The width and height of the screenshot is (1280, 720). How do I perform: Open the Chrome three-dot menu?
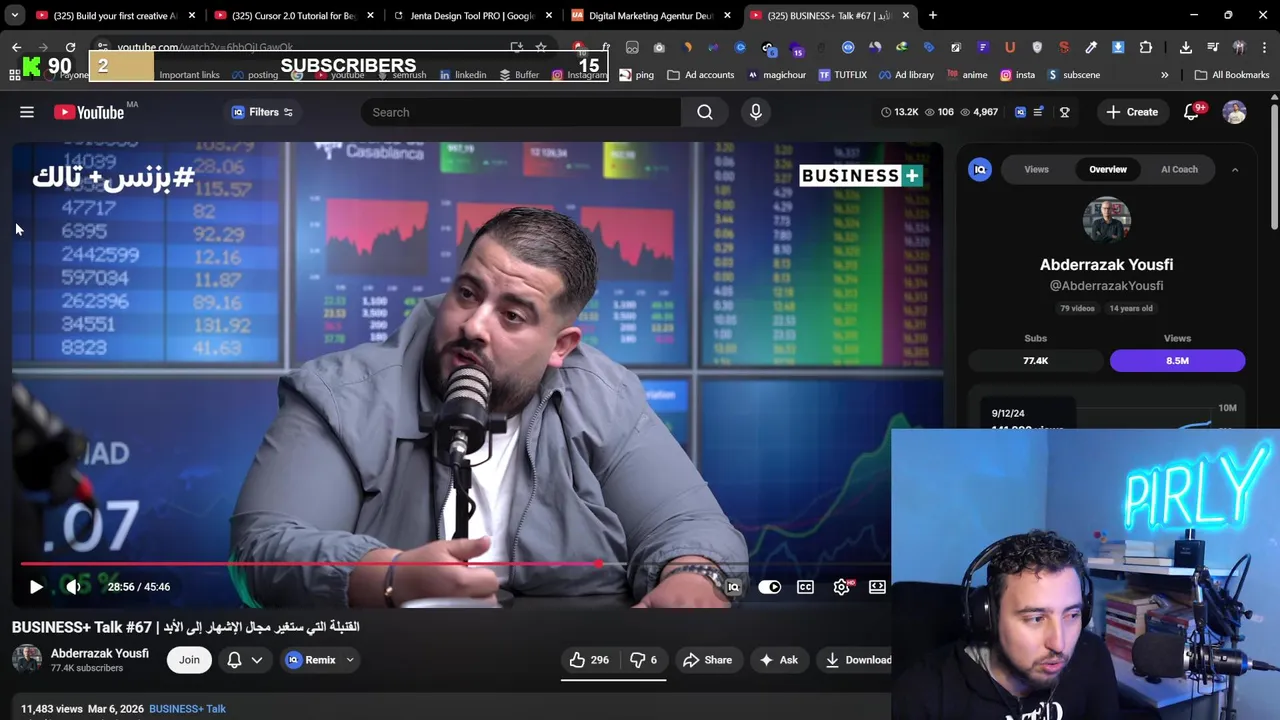pos(1264,47)
